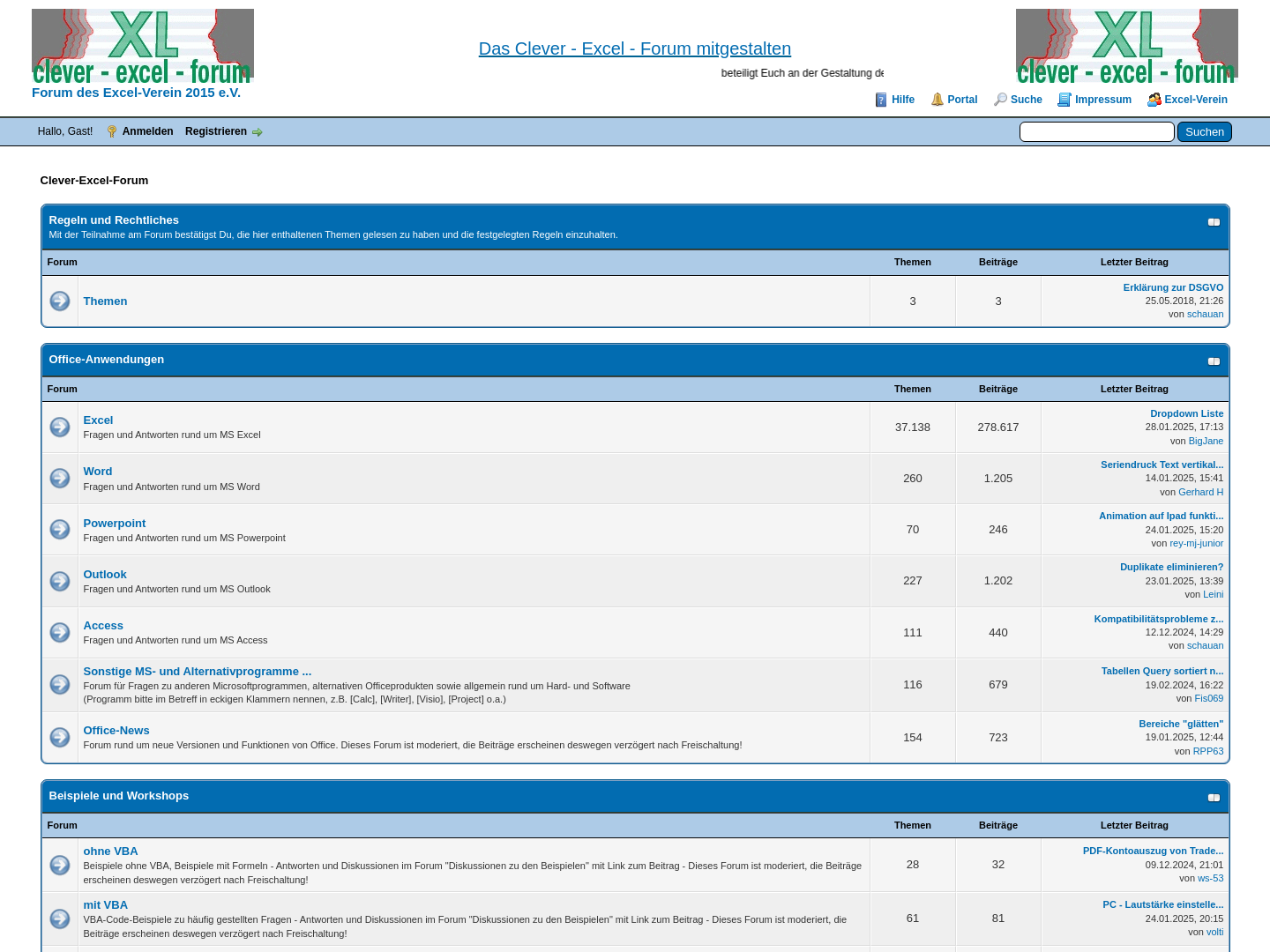Open the mit VBA forum
This screenshot has width=1270, height=952.
106,904
